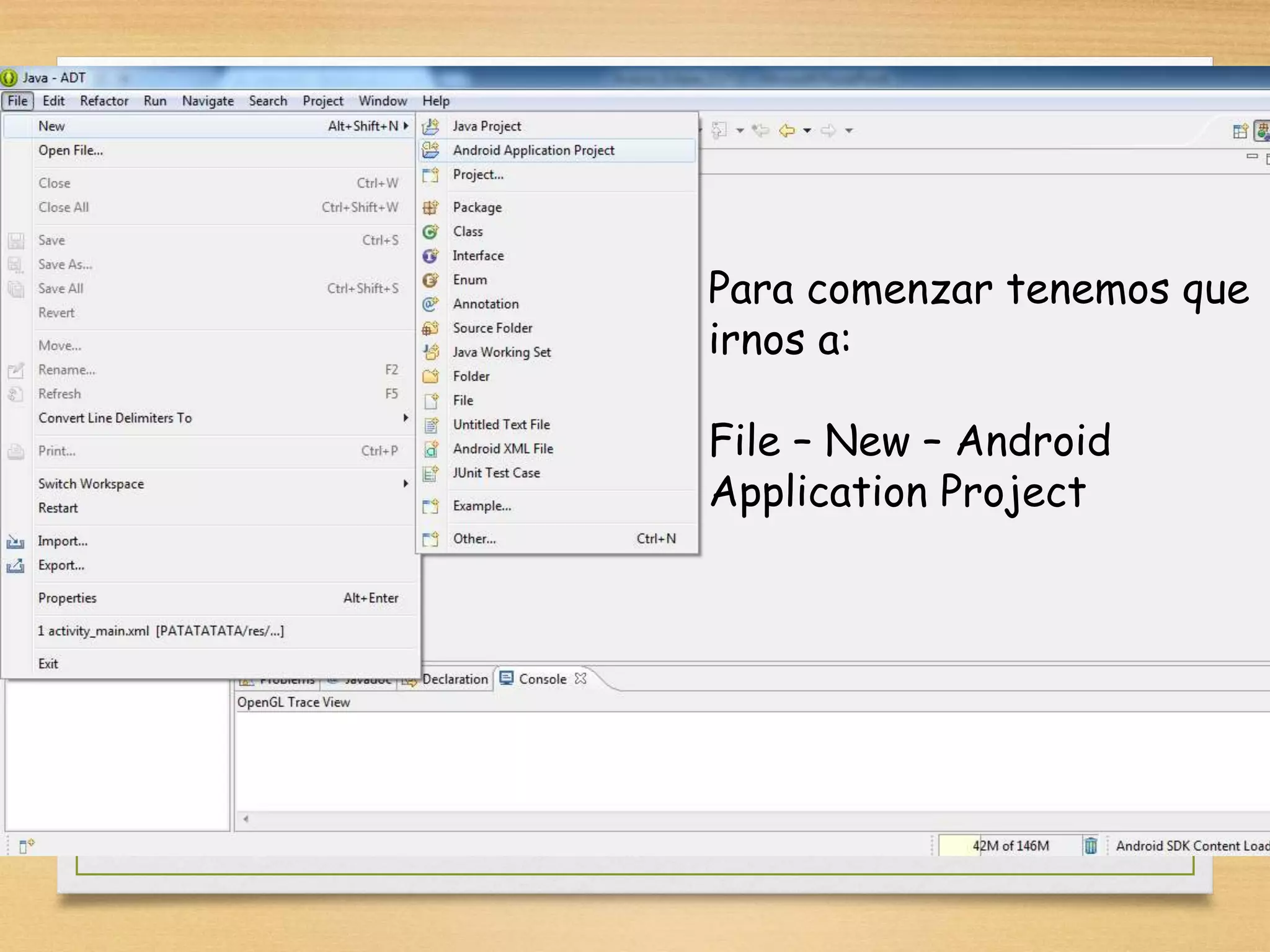This screenshot has width=1270, height=952.
Task: Click the yellow Folder icon
Action: 430,376
